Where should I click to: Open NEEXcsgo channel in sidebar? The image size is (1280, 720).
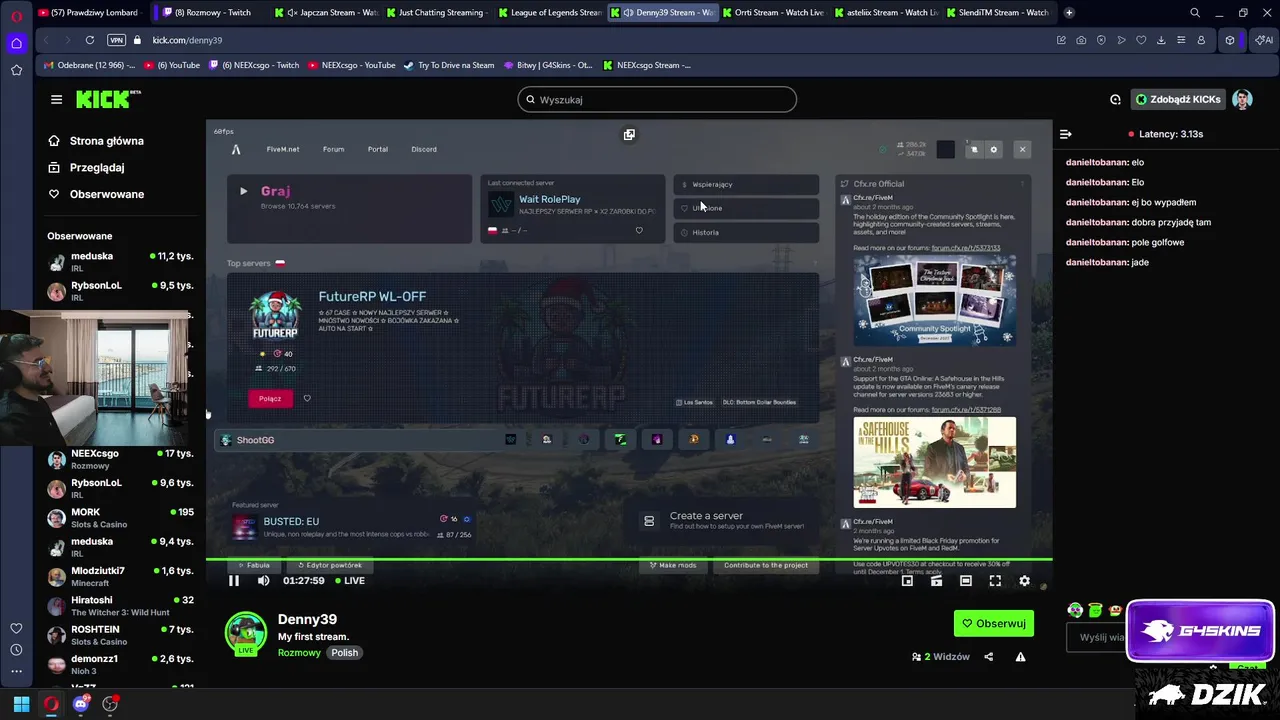(x=120, y=459)
